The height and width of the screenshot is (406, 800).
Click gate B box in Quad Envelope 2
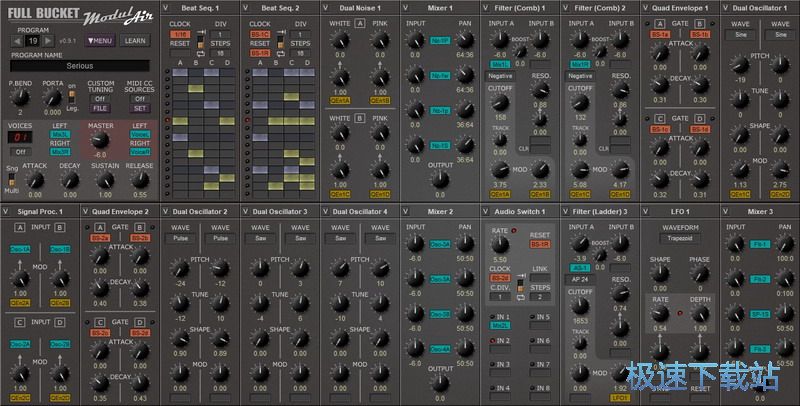point(140,227)
